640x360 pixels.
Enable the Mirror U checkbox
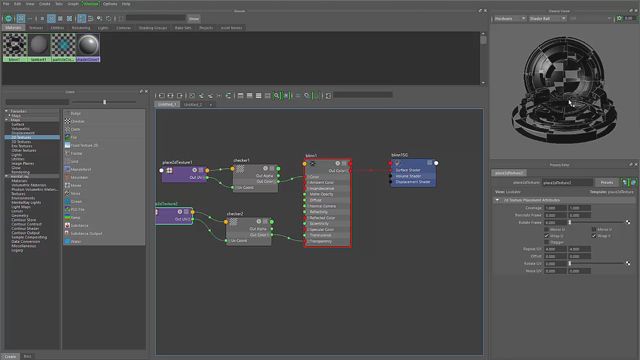pos(547,229)
